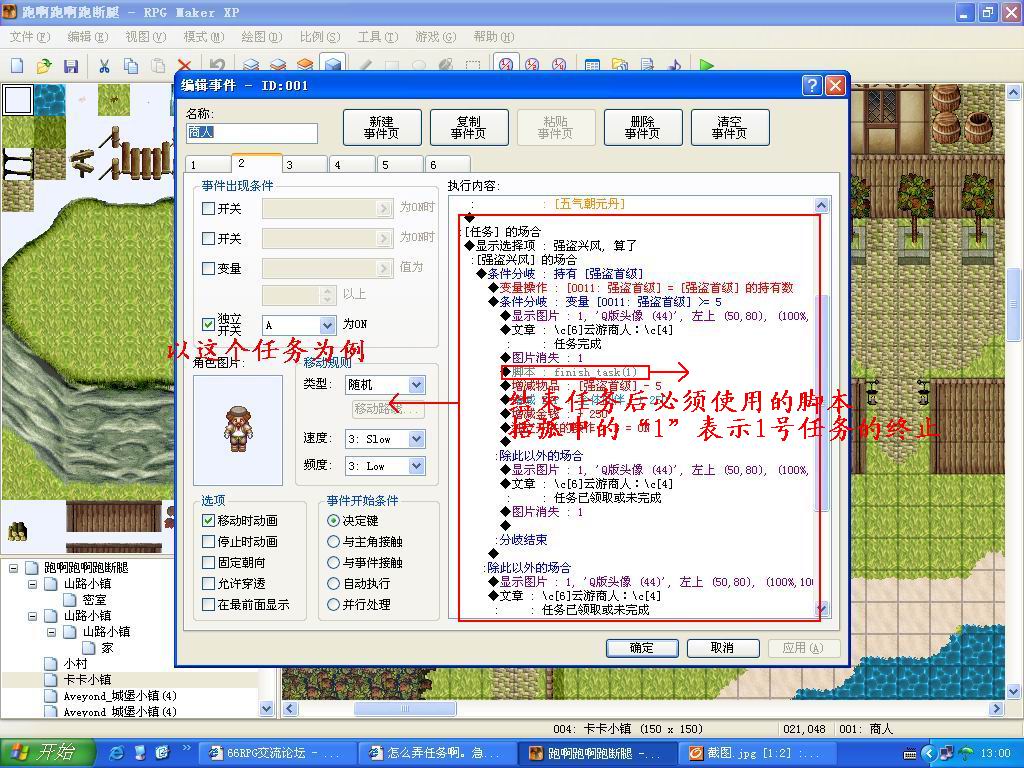This screenshot has width=1024, height=768.
Task: Click the dialog help question-mark icon
Action: [811, 86]
